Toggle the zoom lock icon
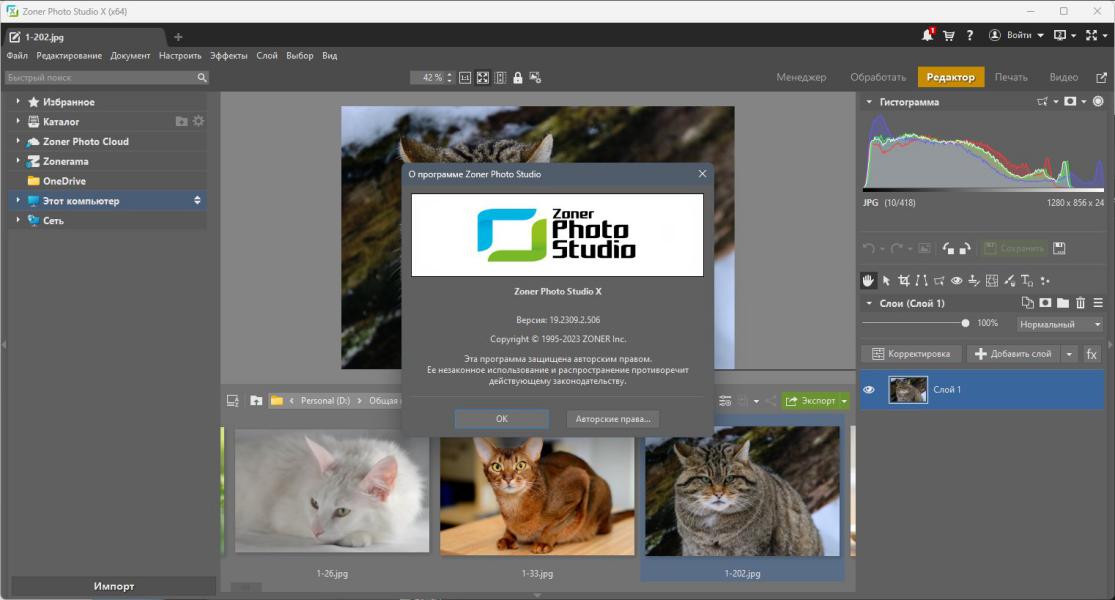This screenshot has height=600, width=1115. tap(518, 78)
